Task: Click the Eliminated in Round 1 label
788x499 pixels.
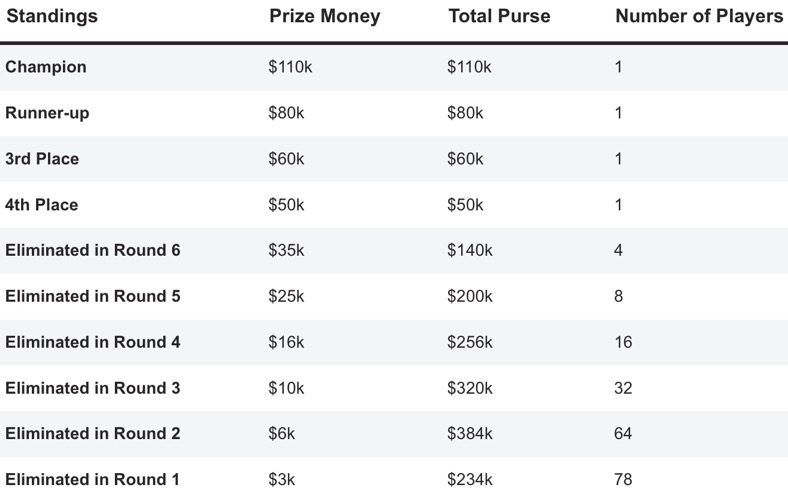Action: [x=93, y=480]
